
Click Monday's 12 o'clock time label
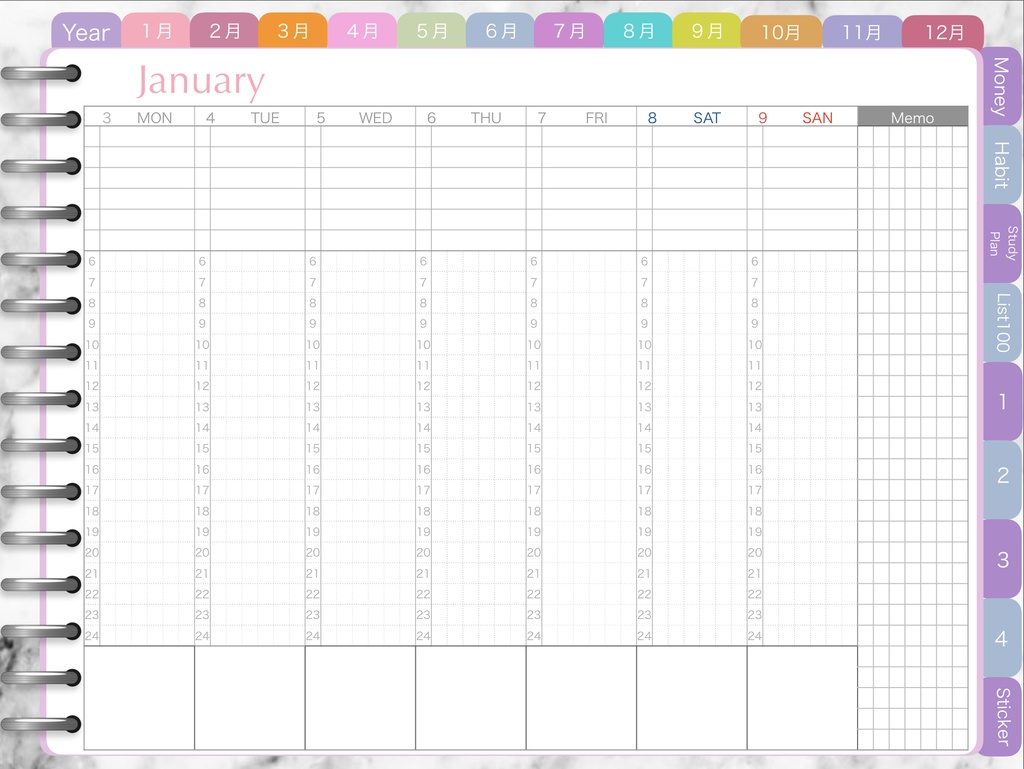pos(92,386)
